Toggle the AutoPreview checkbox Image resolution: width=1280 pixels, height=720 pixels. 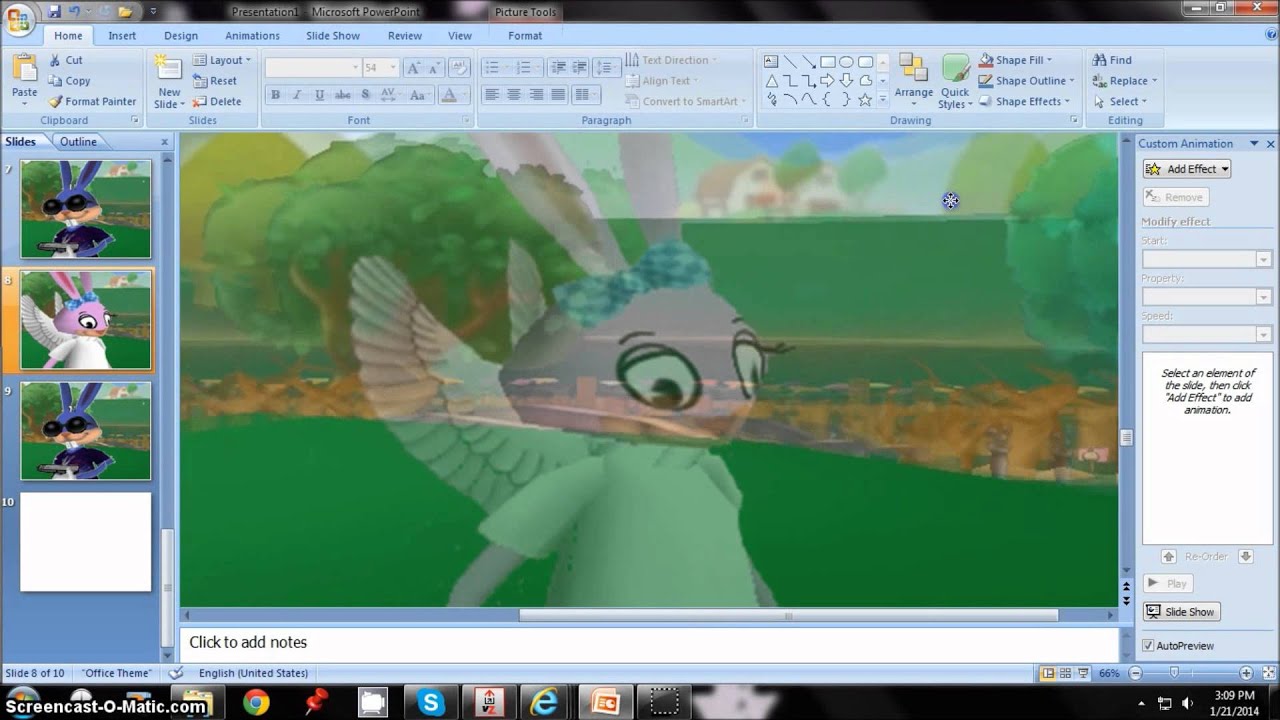tap(1148, 646)
